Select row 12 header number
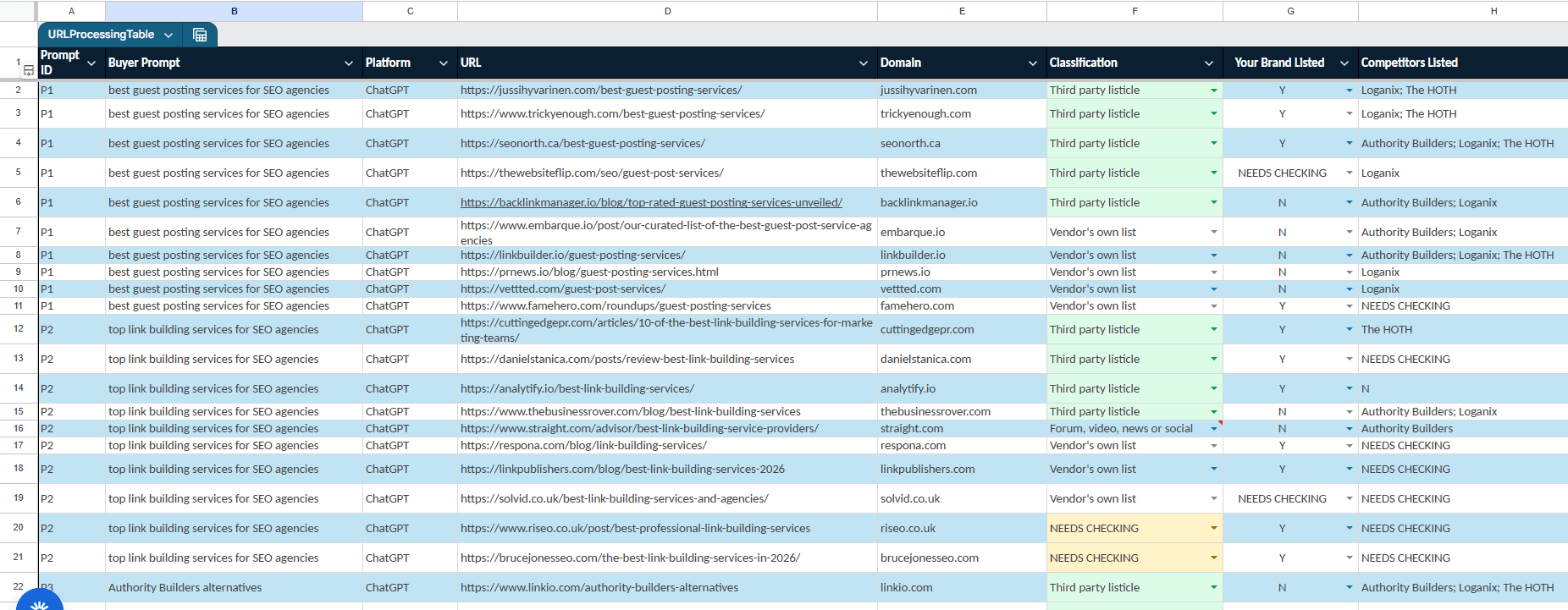Image resolution: width=1568 pixels, height=610 pixels. [x=19, y=329]
